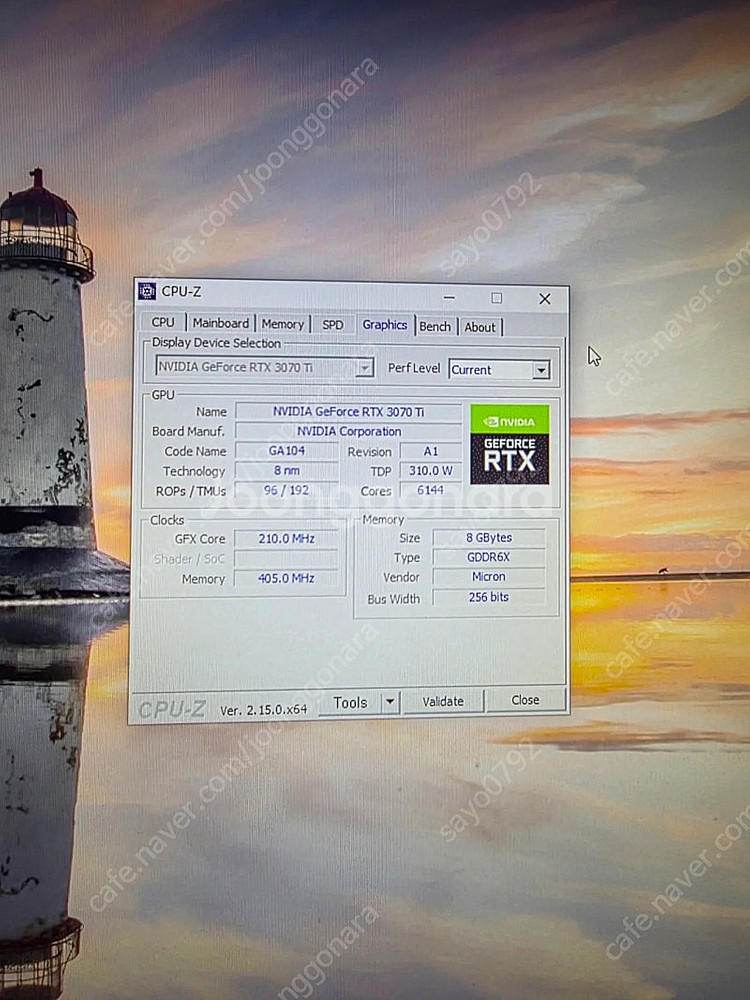The width and height of the screenshot is (750, 1000).
Task: Open the Mainboard tab
Action: [221, 323]
